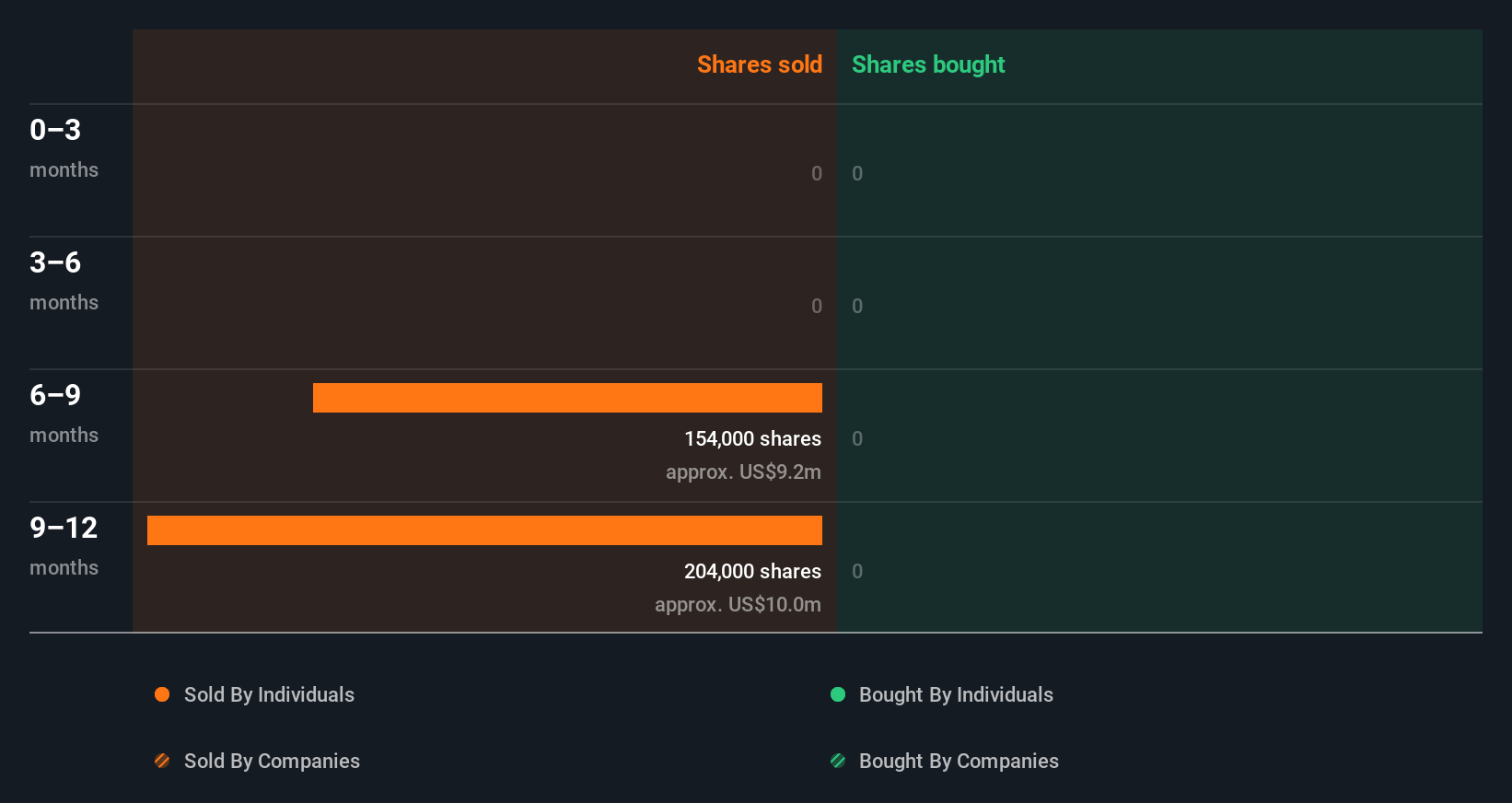The width and height of the screenshot is (1512, 803).
Task: Toggle the Sold By Companies legend label
Action: (272, 761)
